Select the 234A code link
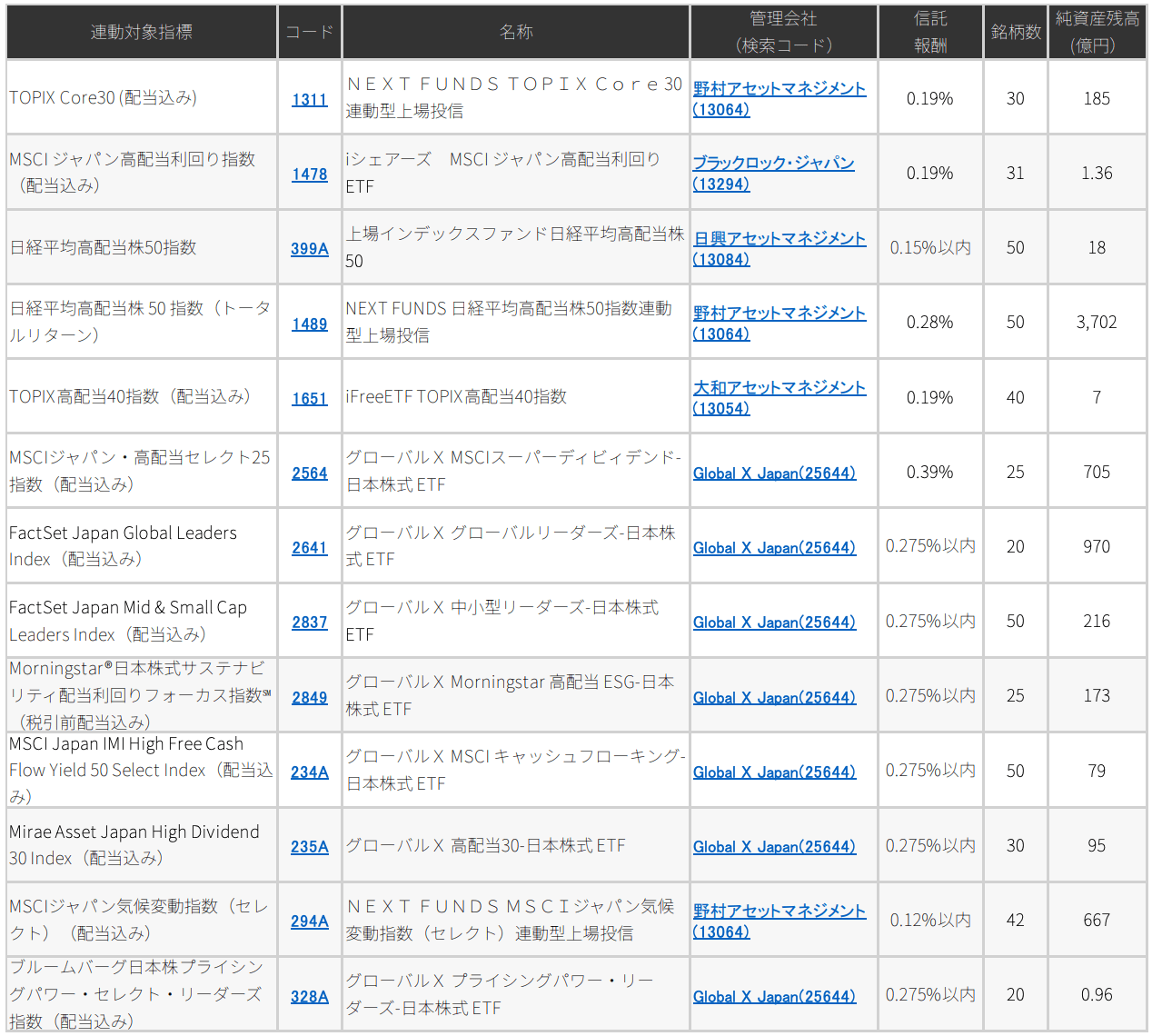Screen dimensions: 1152x1036 (x=309, y=772)
